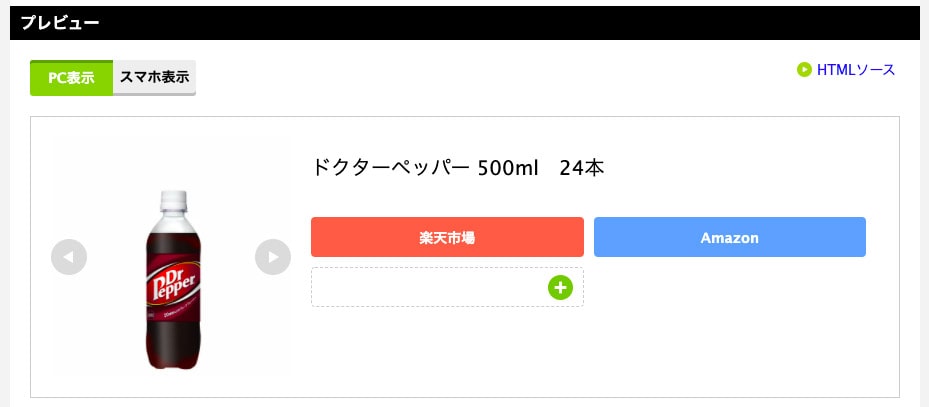Click the ドクターペッパー product title text
This screenshot has height=407, width=929.
point(390,168)
